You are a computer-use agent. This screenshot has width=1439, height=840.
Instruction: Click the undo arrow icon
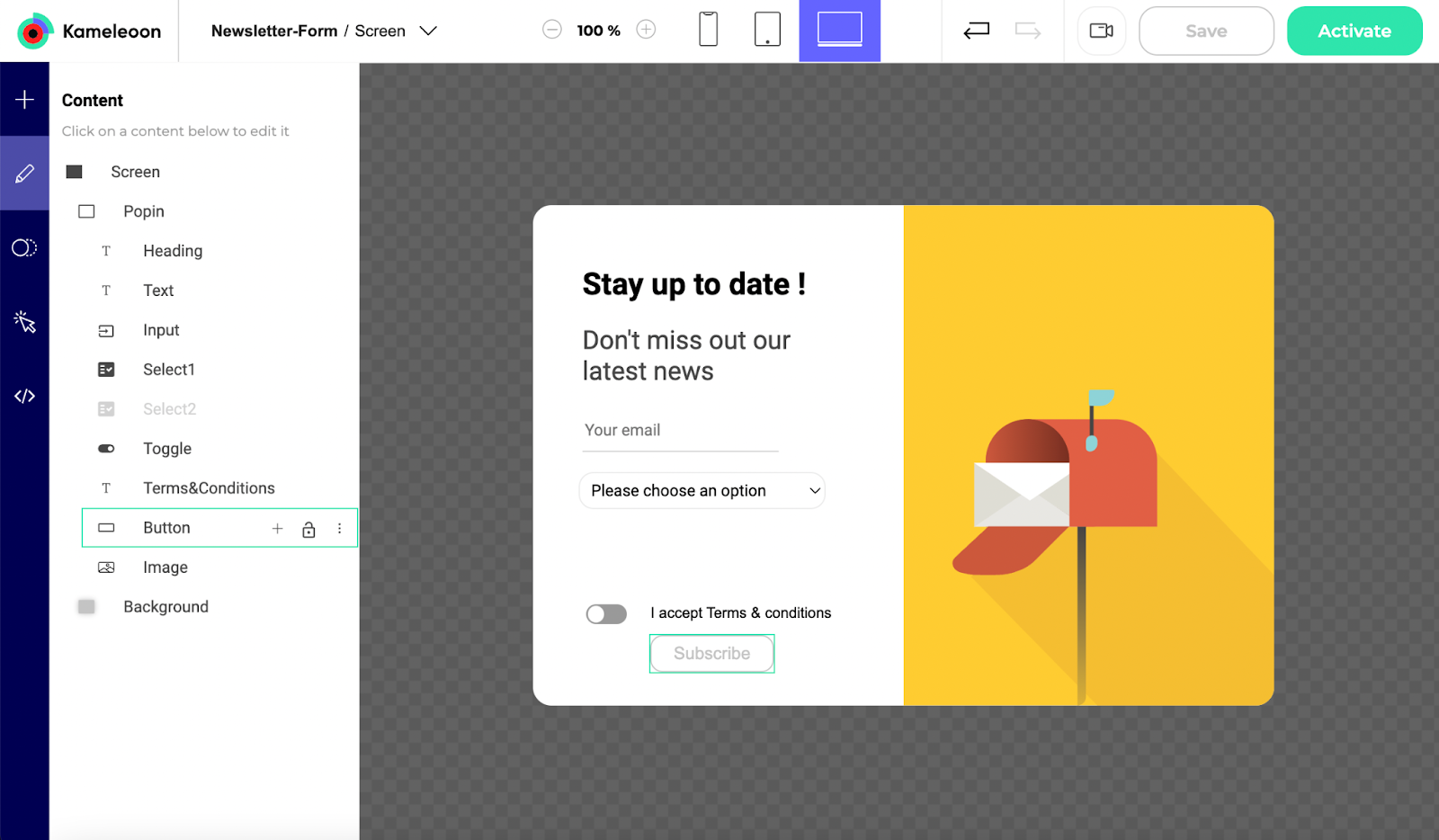pyautogui.click(x=976, y=31)
